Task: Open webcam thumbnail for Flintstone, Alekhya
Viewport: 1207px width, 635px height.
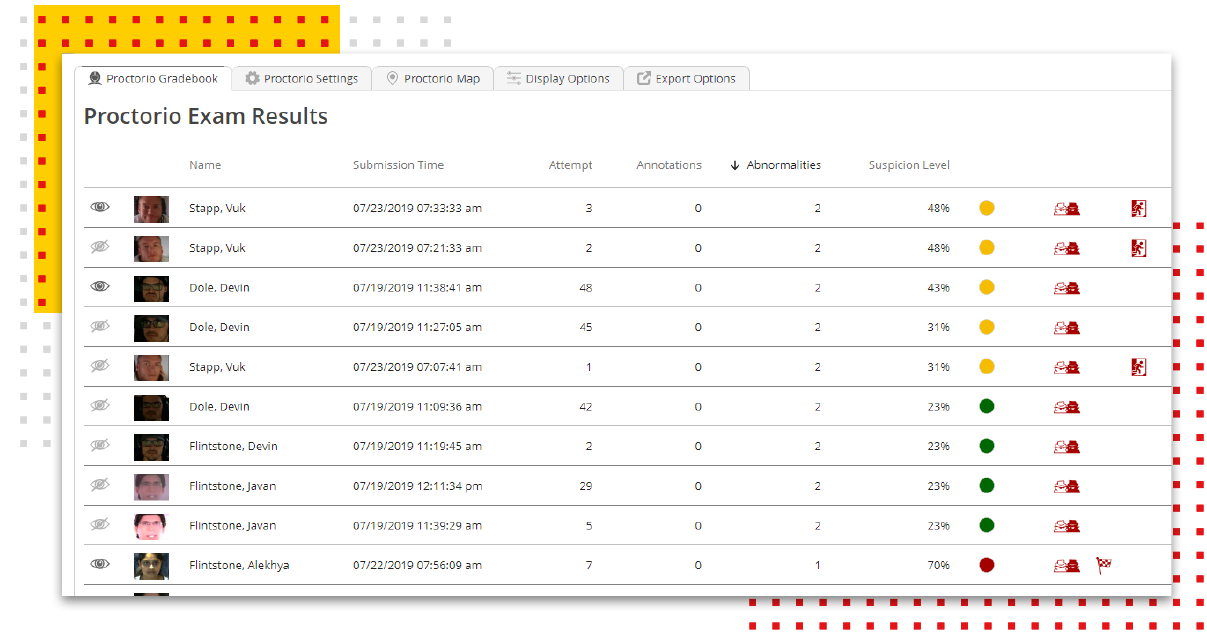Action: point(151,566)
